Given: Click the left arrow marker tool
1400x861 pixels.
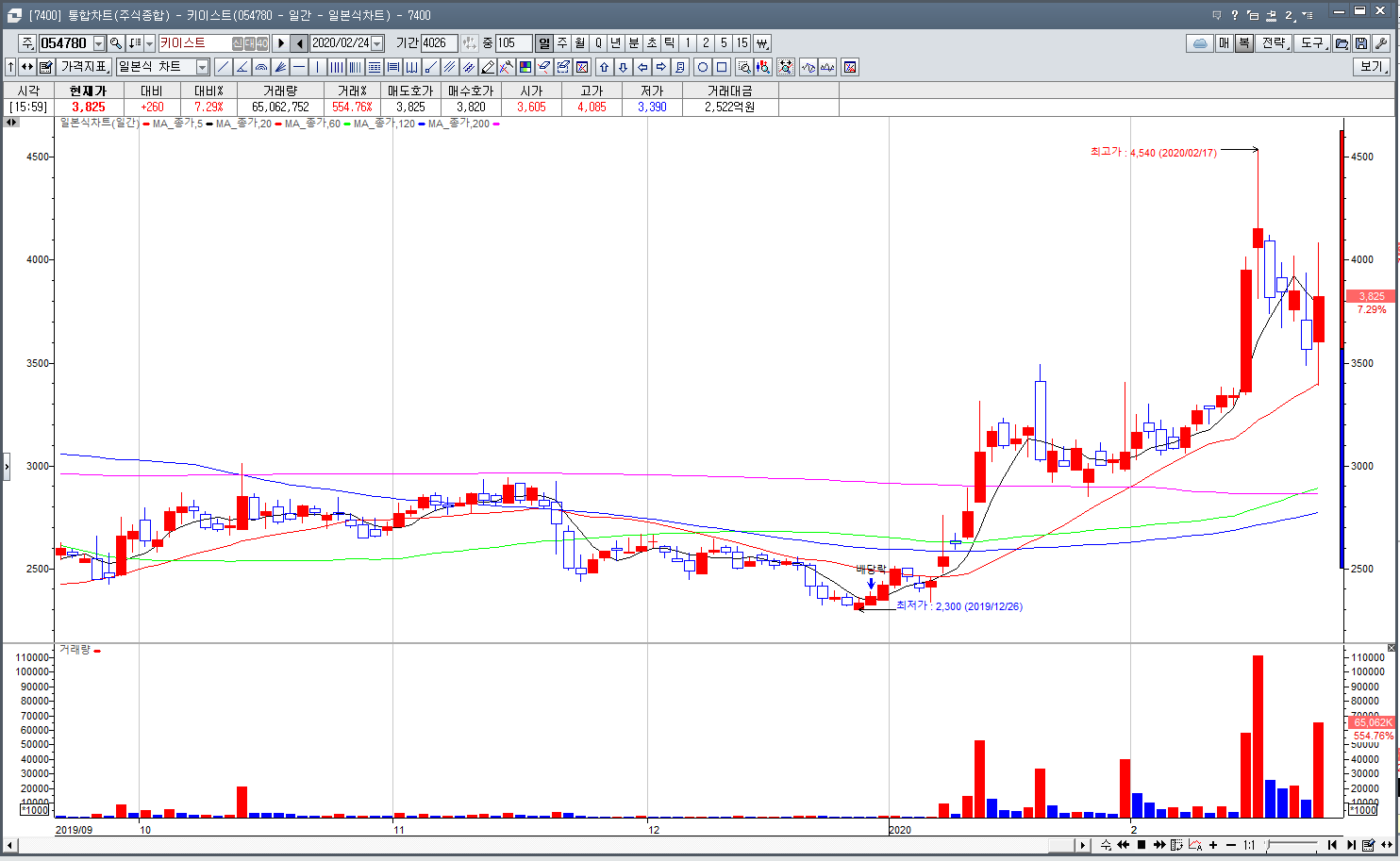Looking at the screenshot, I should [x=642, y=67].
